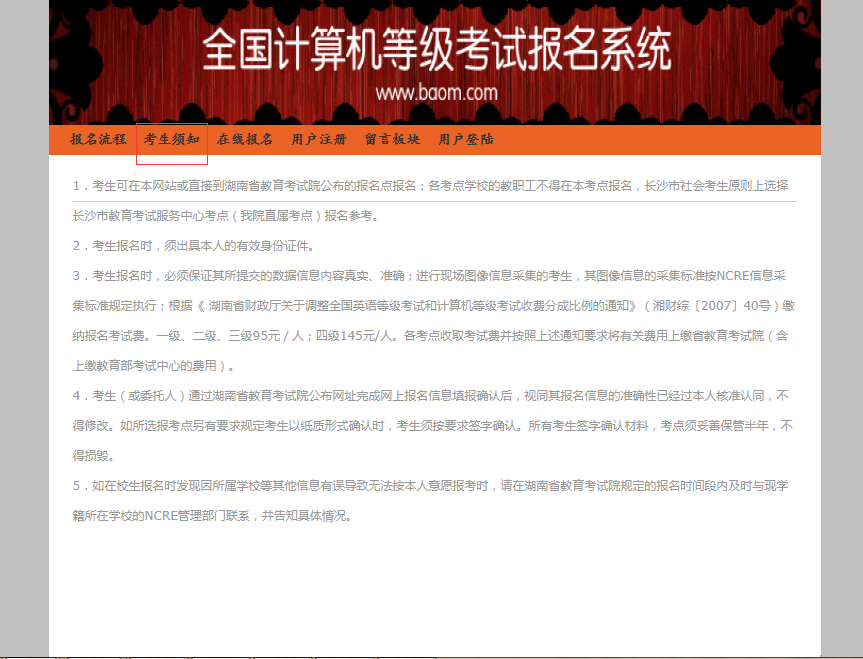Click the line starting '长沙市教育考试服务中心考点'
The image size is (863, 659).
click(227, 216)
